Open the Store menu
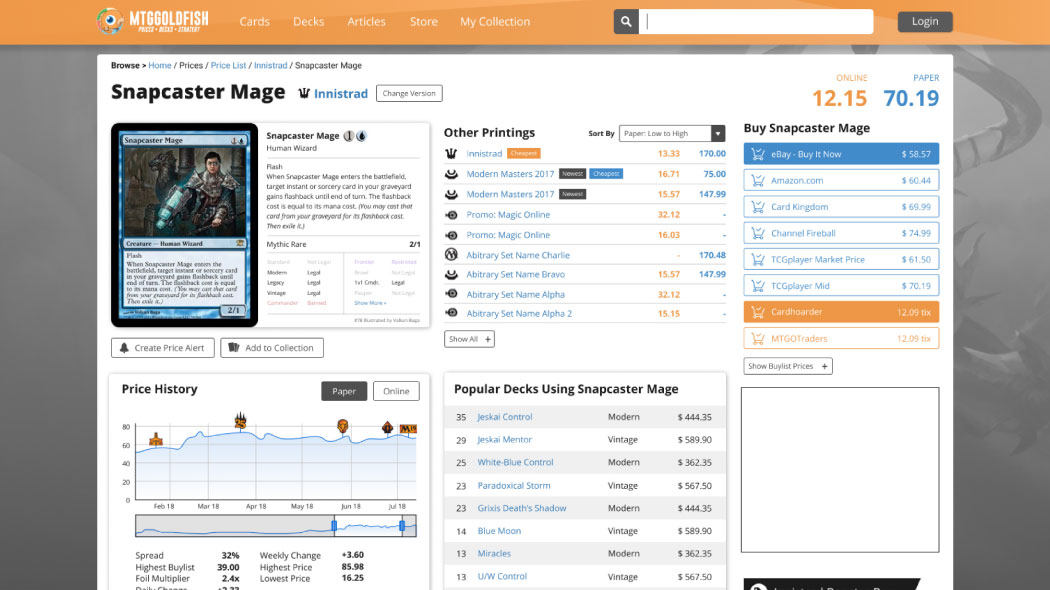This screenshot has height=590, width=1050. pos(424,21)
